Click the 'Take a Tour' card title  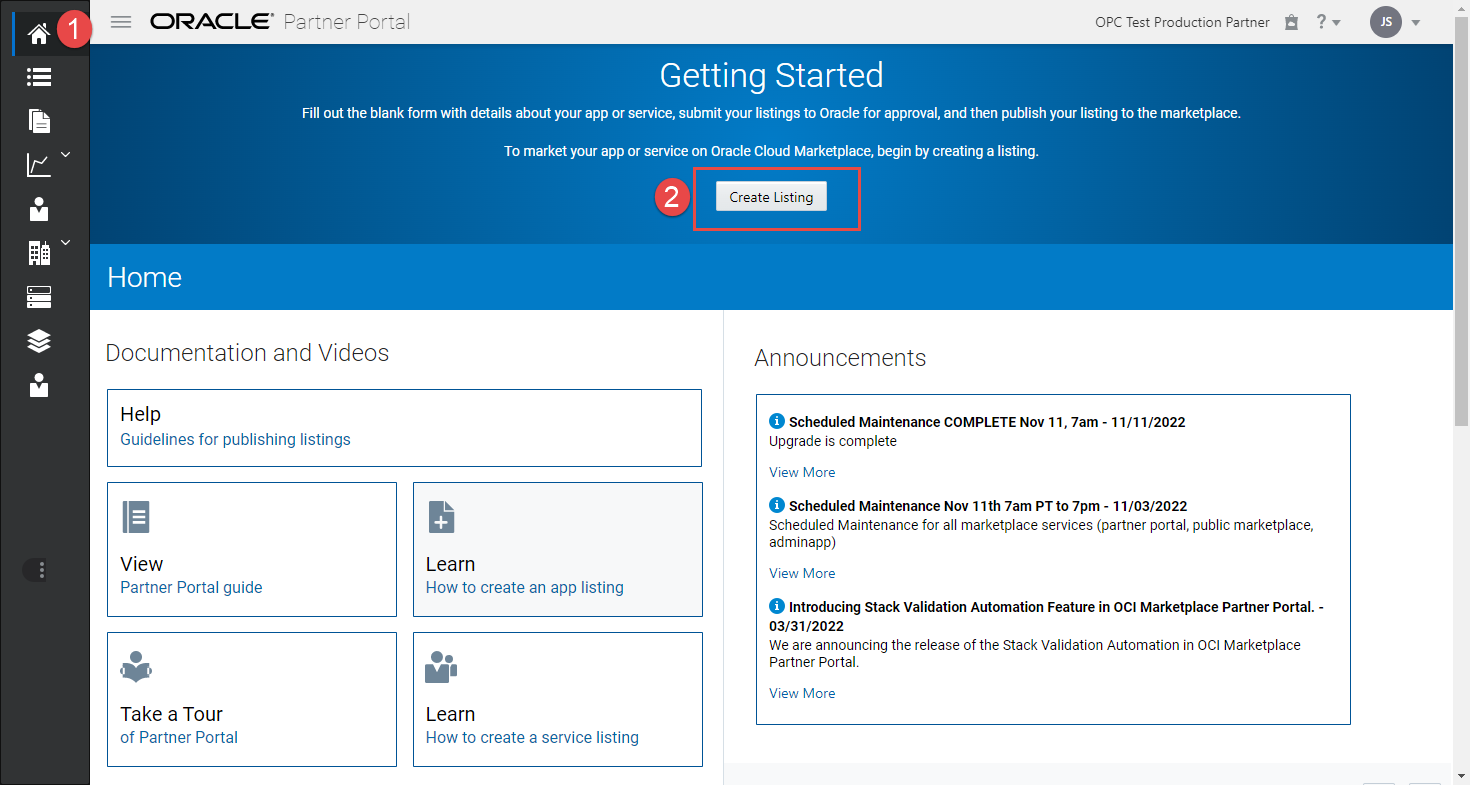[171, 714]
